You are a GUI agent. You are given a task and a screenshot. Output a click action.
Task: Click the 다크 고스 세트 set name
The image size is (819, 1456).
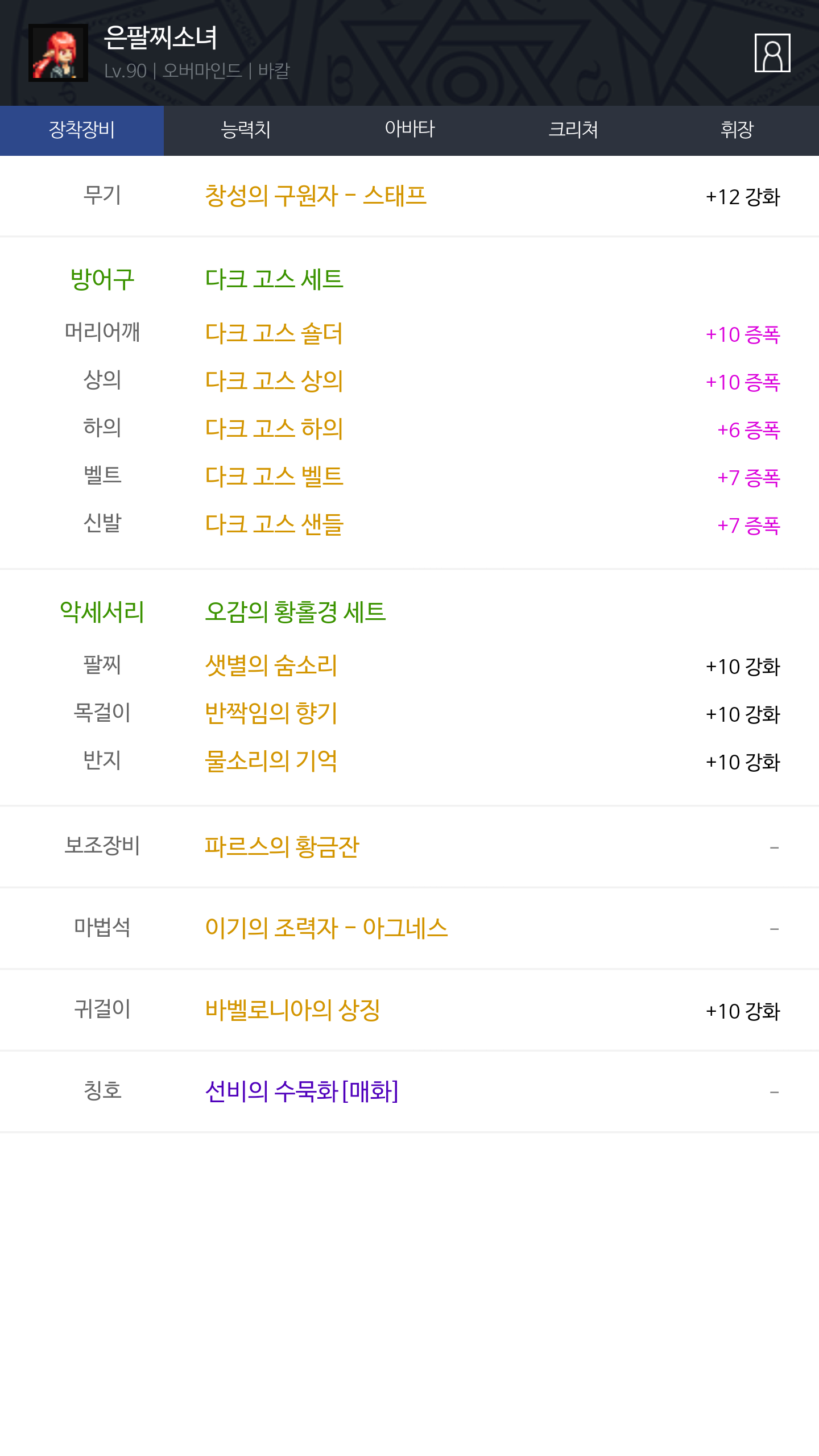coord(274,279)
